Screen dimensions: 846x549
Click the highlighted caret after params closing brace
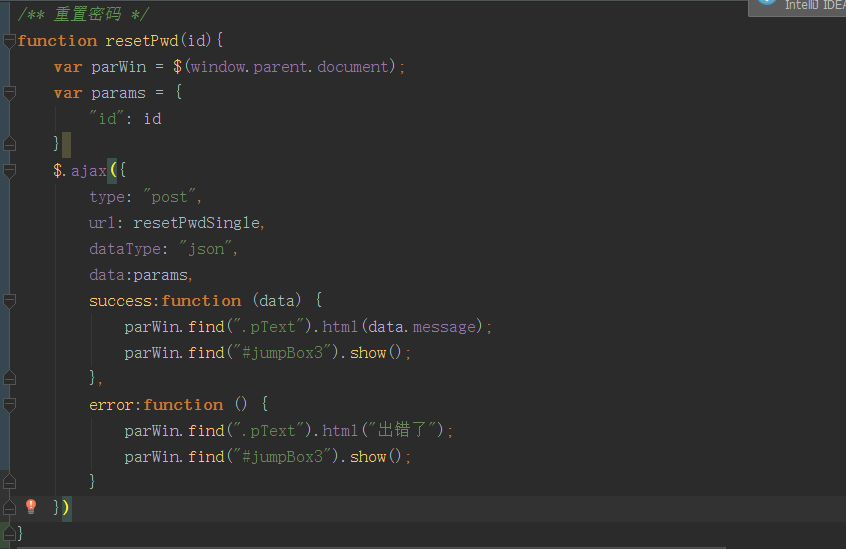click(66, 145)
